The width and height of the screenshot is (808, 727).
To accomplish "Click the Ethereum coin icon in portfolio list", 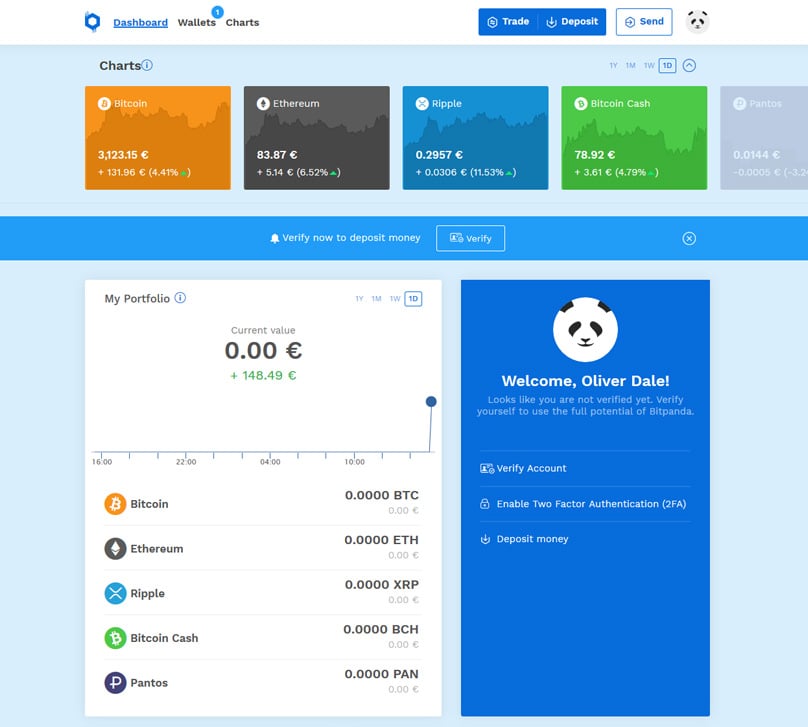I will 115,549.
